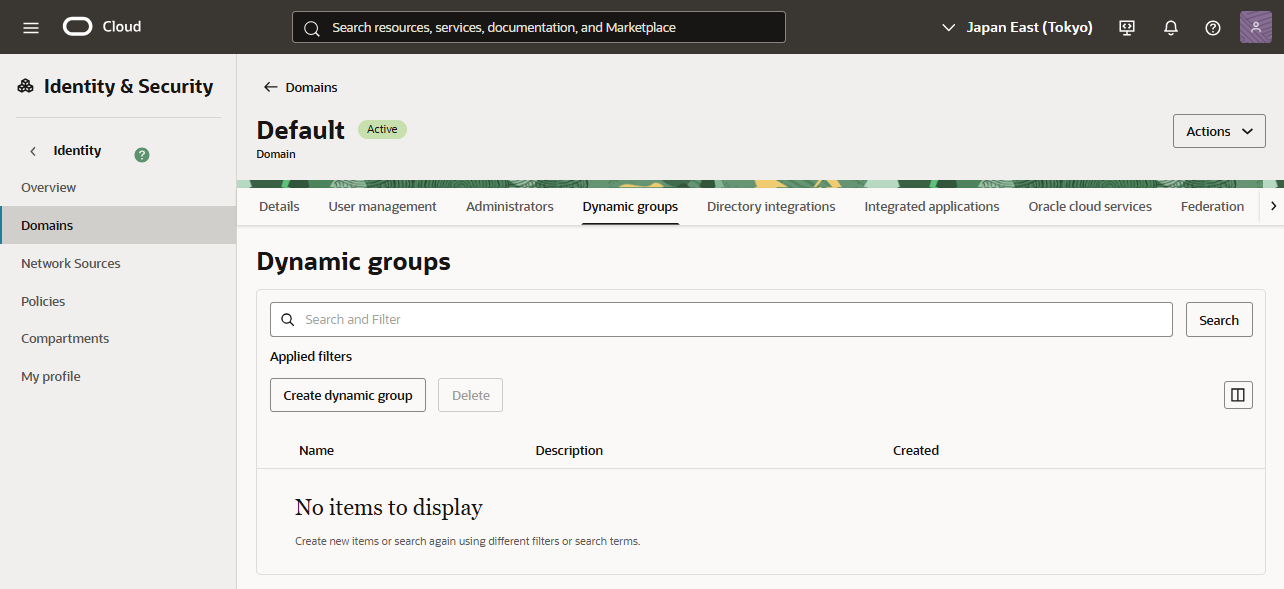Click Create dynamic group button
1284x589 pixels.
[x=348, y=395]
